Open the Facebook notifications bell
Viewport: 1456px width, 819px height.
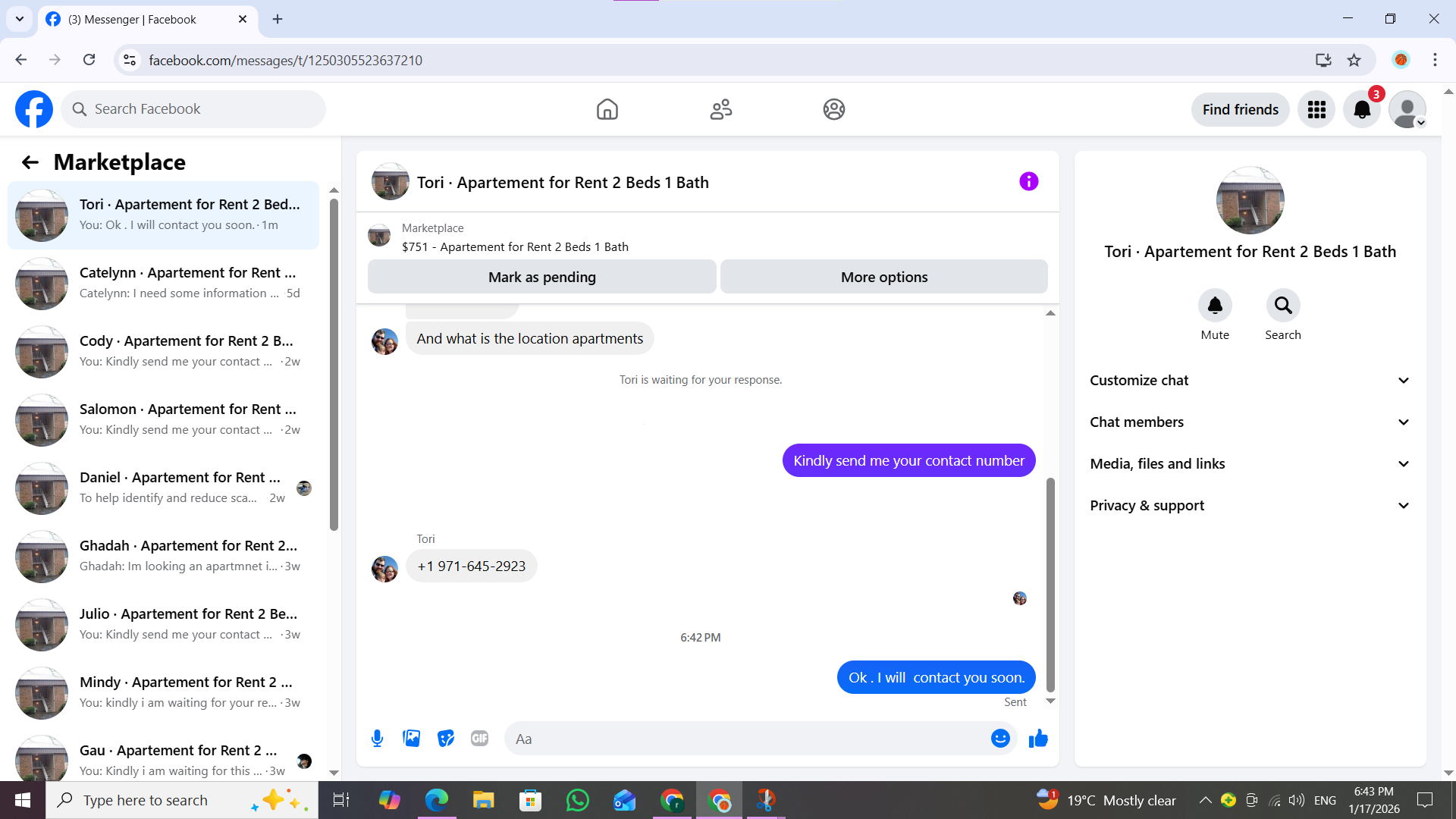point(1362,109)
